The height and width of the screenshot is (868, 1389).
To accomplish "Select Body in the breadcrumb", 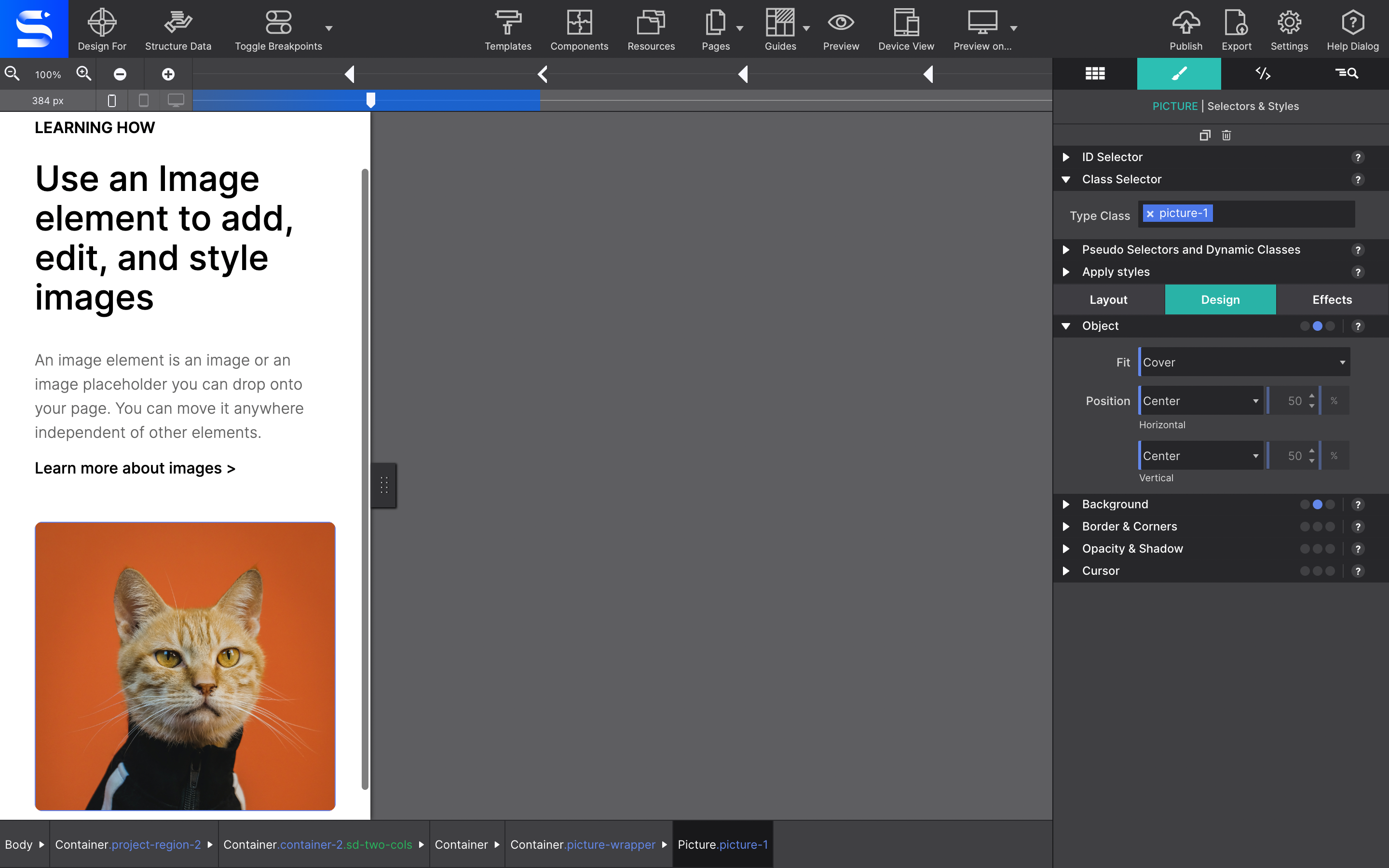I will pyautogui.click(x=19, y=844).
